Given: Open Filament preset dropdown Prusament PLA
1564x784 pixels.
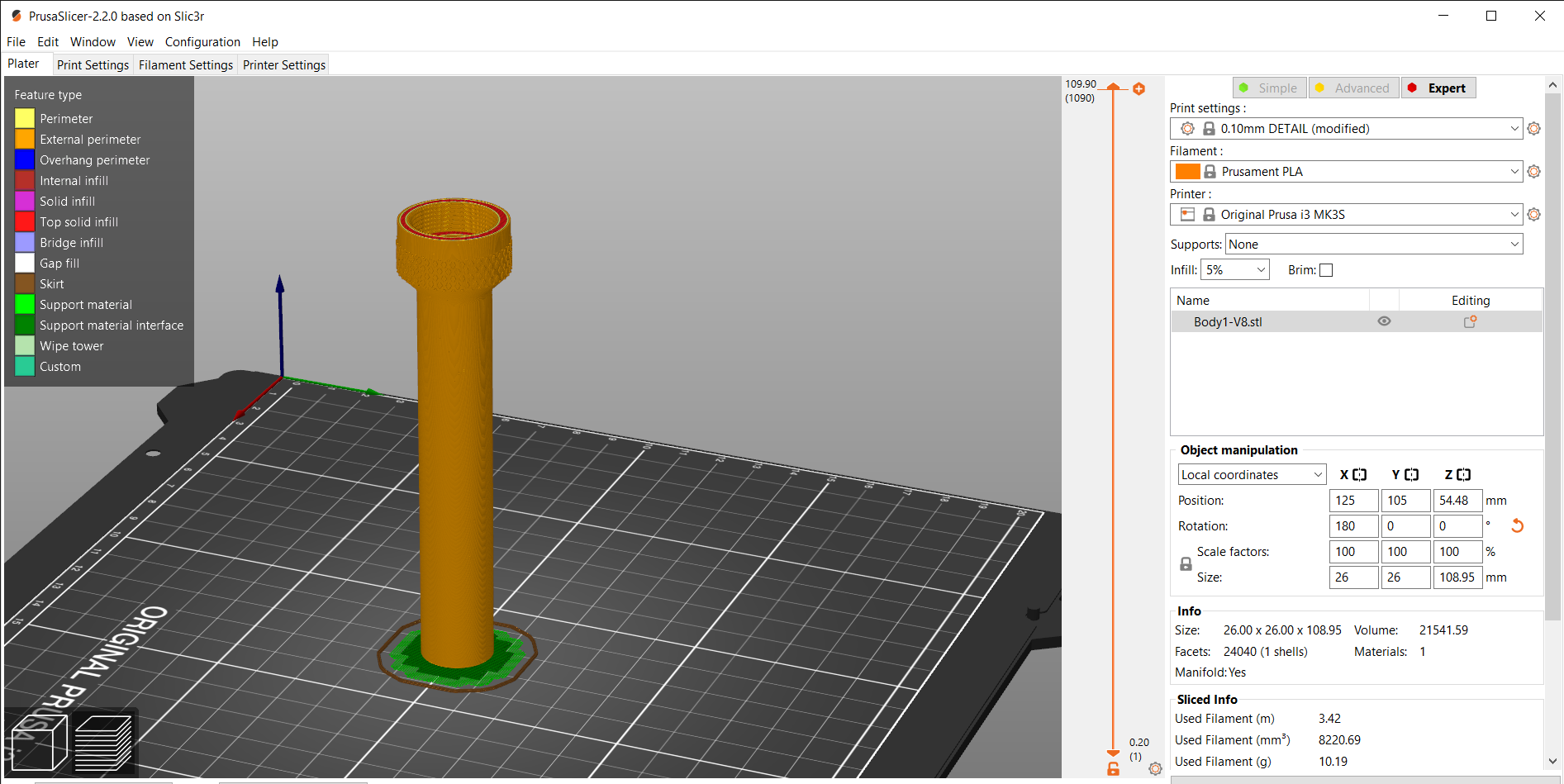Looking at the screenshot, I should click(x=1346, y=172).
